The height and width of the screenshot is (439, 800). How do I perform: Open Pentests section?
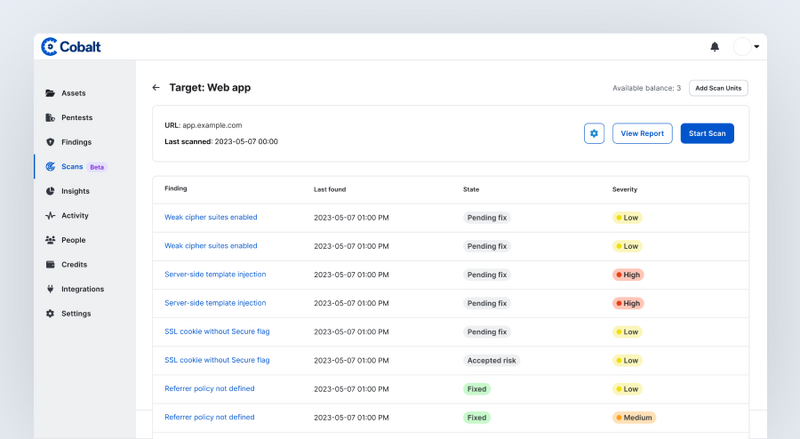pyautogui.click(x=77, y=117)
